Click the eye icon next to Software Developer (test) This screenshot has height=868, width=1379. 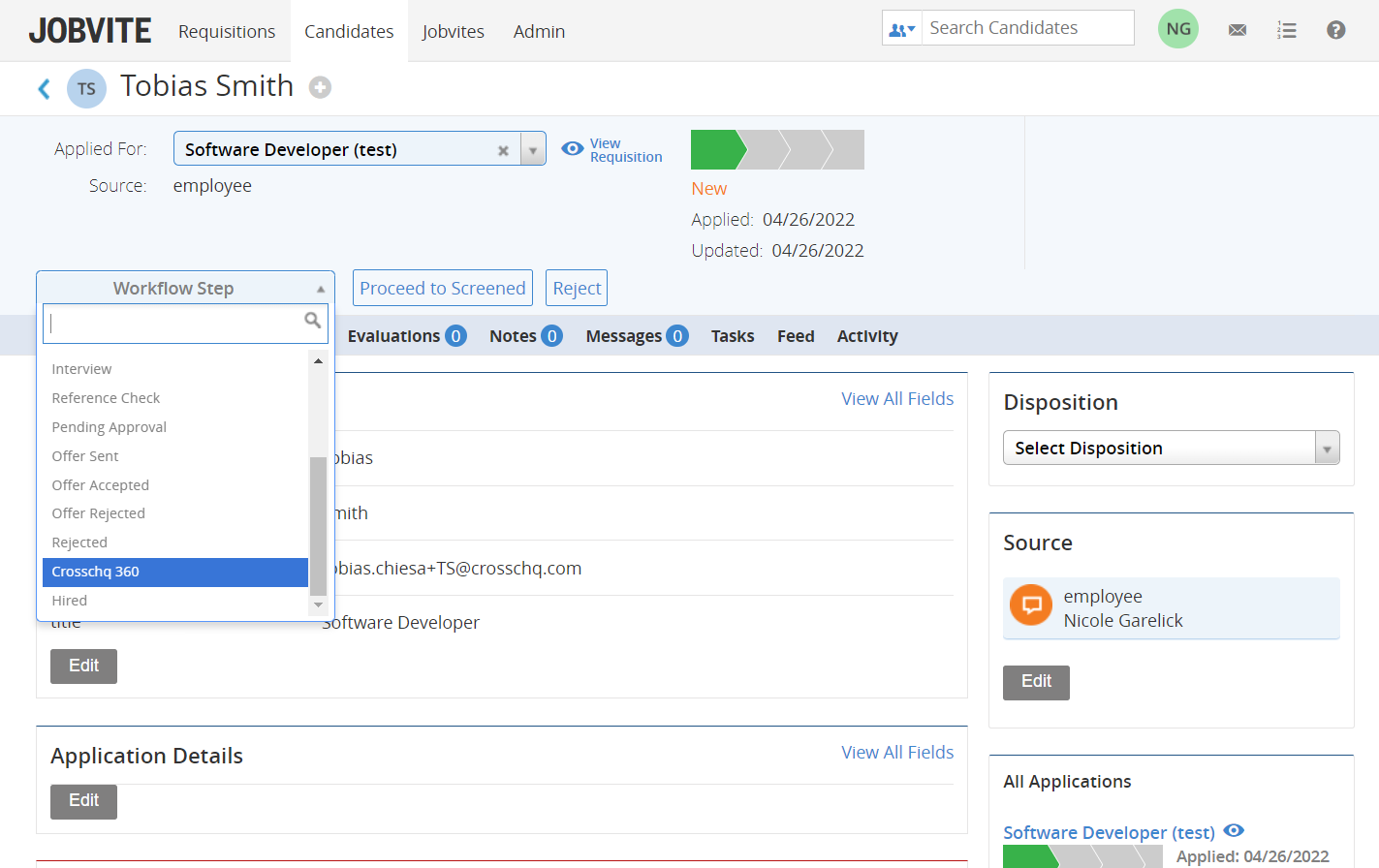point(1234,830)
